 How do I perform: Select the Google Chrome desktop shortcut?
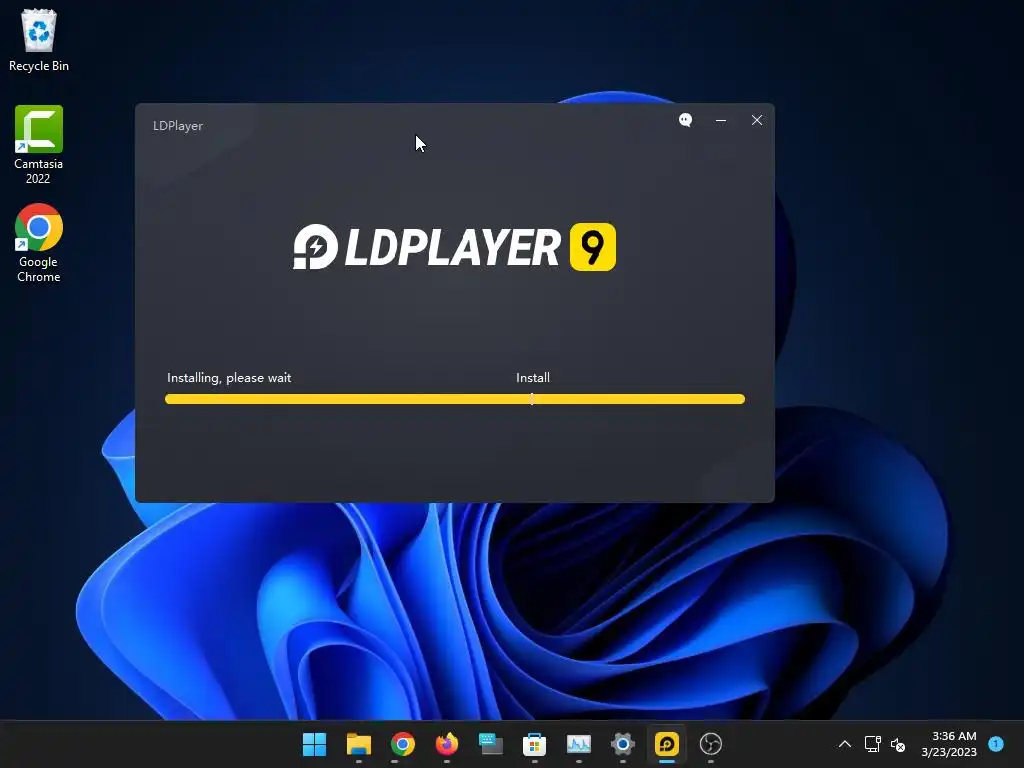point(39,243)
